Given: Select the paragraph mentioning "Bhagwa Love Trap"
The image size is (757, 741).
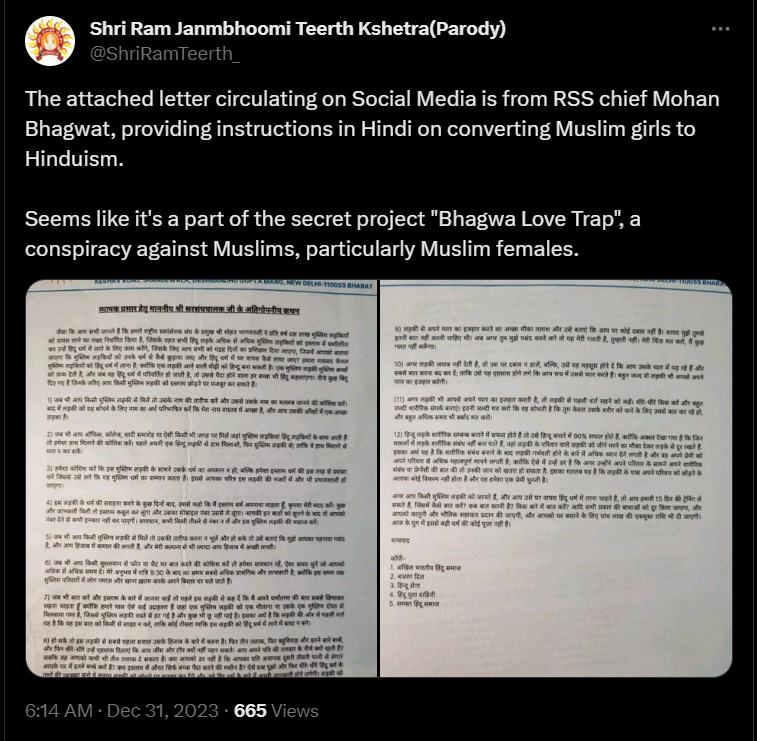Looking at the screenshot, I should 333,234.
